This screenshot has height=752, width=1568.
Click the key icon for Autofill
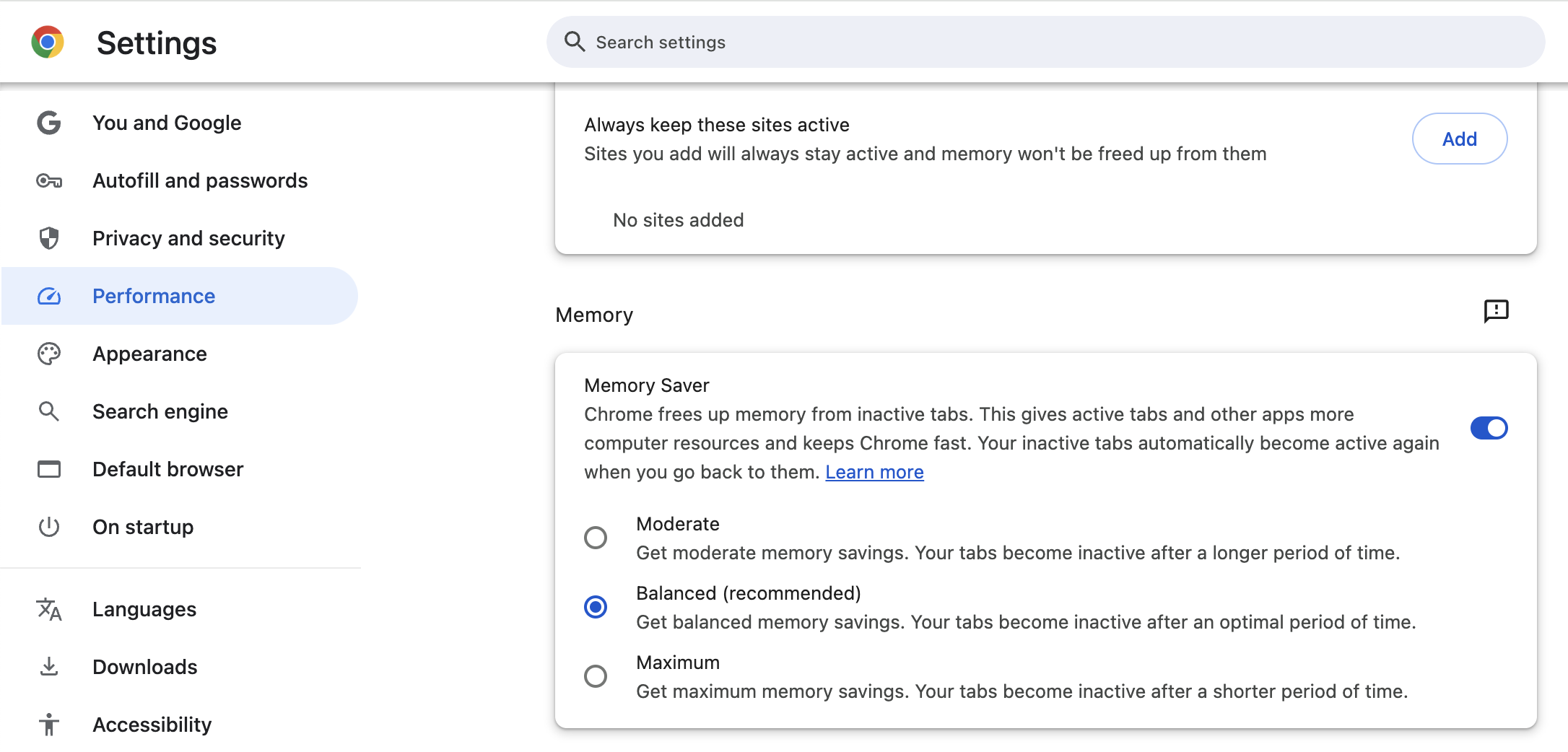[49, 180]
